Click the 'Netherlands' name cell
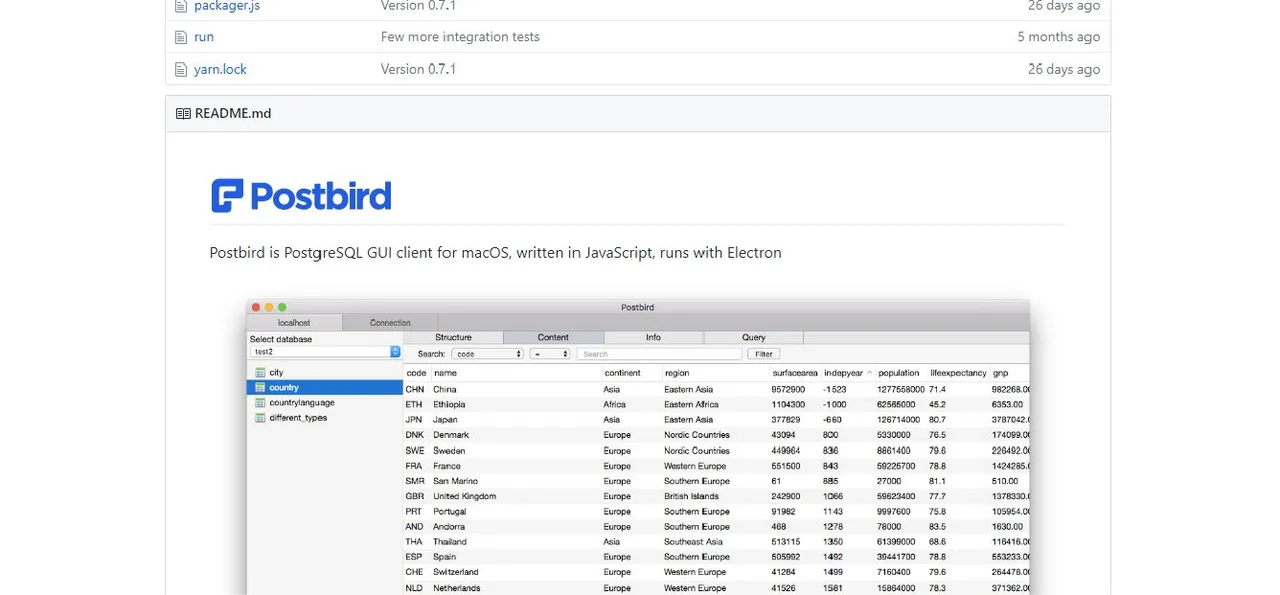Image resolution: width=1280 pixels, height=595 pixels. point(456,588)
